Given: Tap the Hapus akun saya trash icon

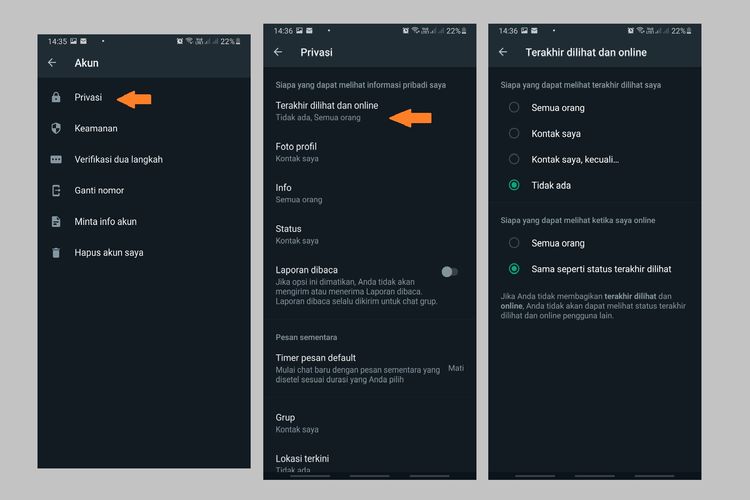Looking at the screenshot, I should point(56,253).
